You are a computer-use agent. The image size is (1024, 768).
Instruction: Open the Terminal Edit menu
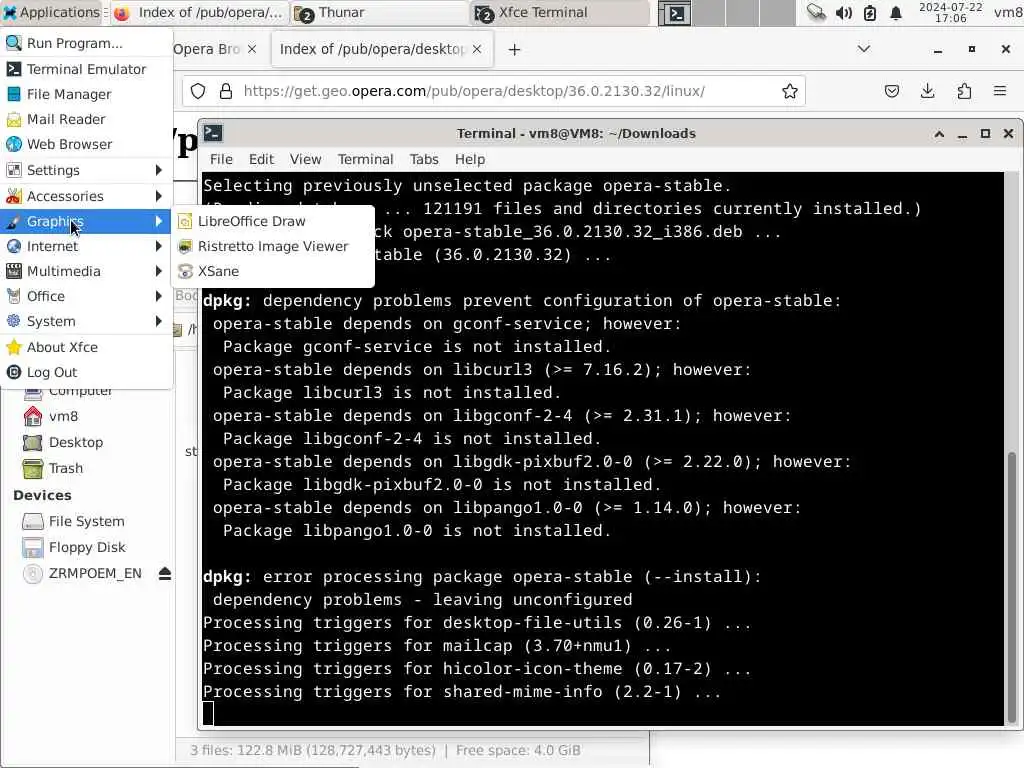tap(261, 159)
